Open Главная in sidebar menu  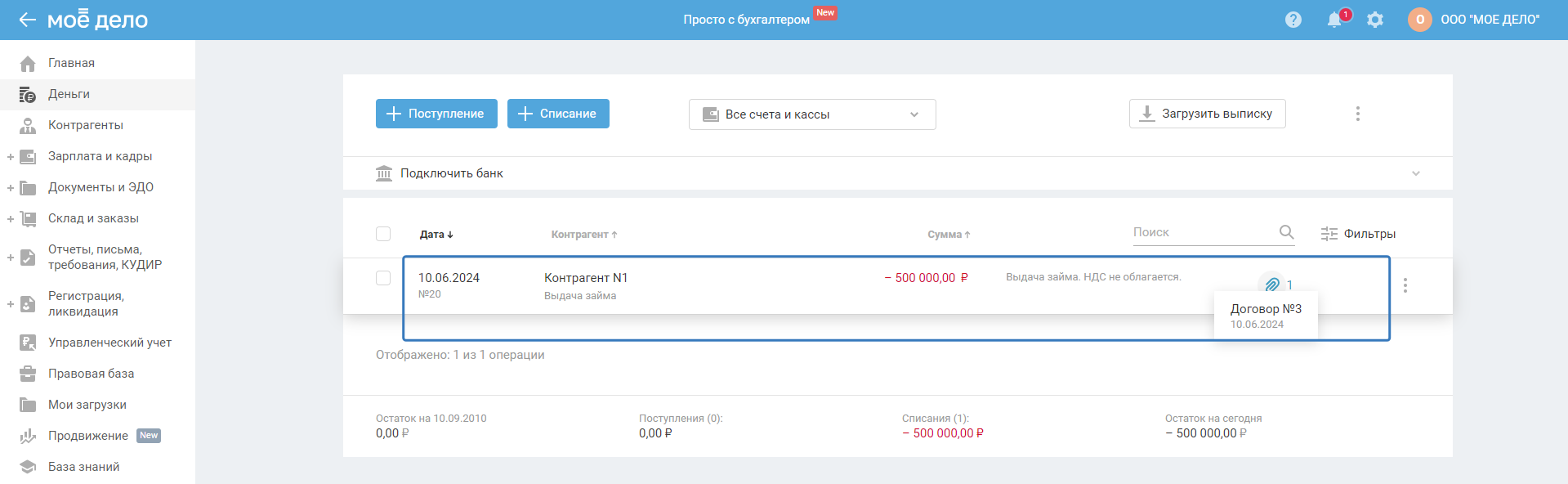coord(71,63)
